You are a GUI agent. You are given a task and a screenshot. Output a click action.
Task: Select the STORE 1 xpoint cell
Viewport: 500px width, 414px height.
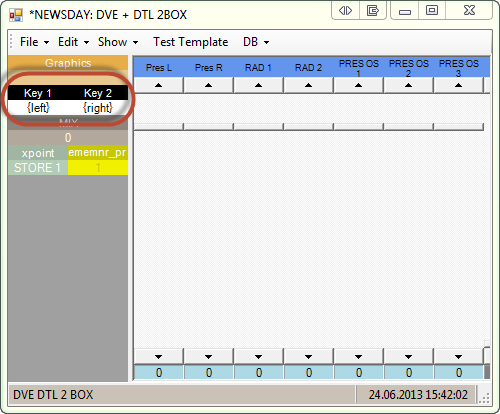pyautogui.click(x=38, y=168)
